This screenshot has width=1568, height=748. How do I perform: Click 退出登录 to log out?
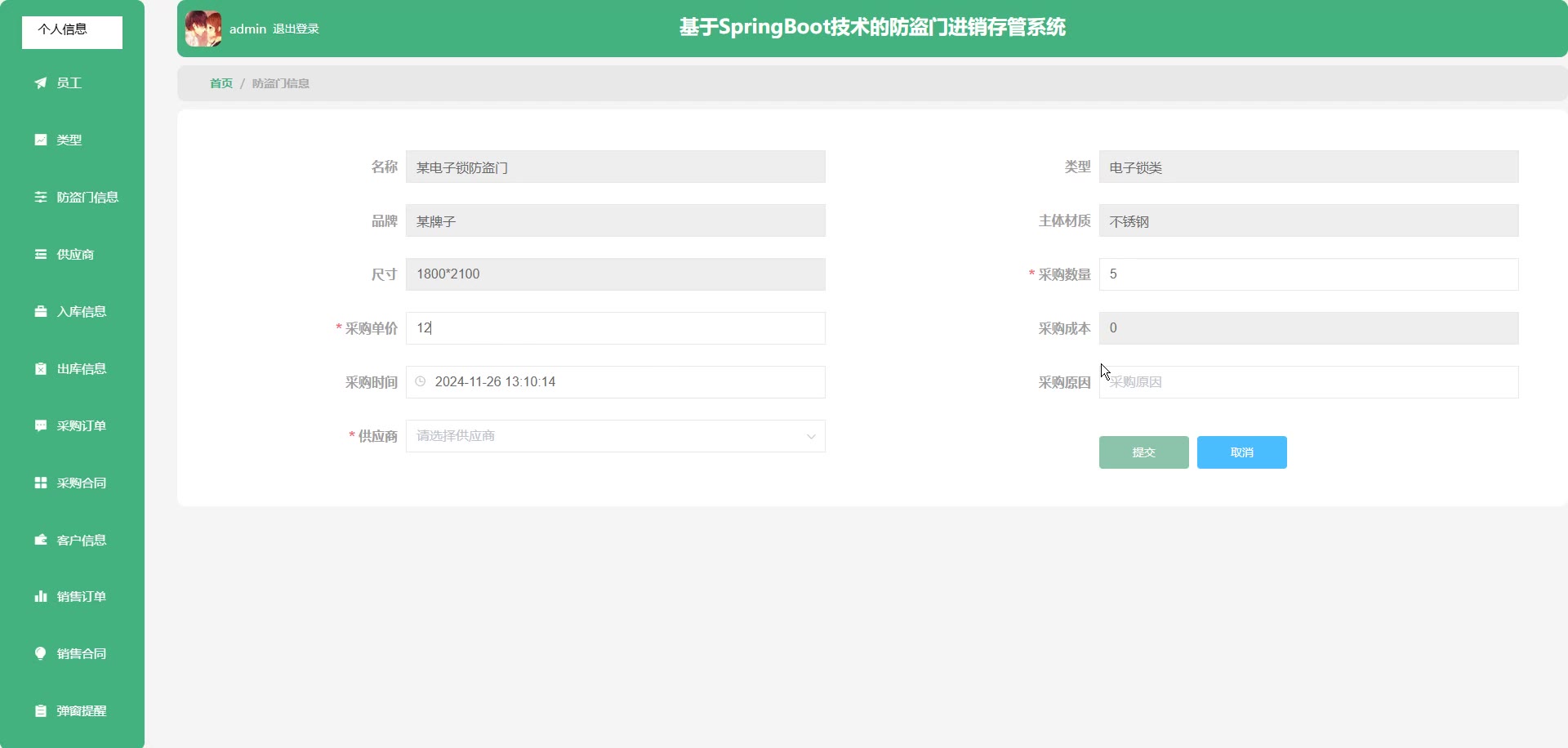click(x=296, y=29)
